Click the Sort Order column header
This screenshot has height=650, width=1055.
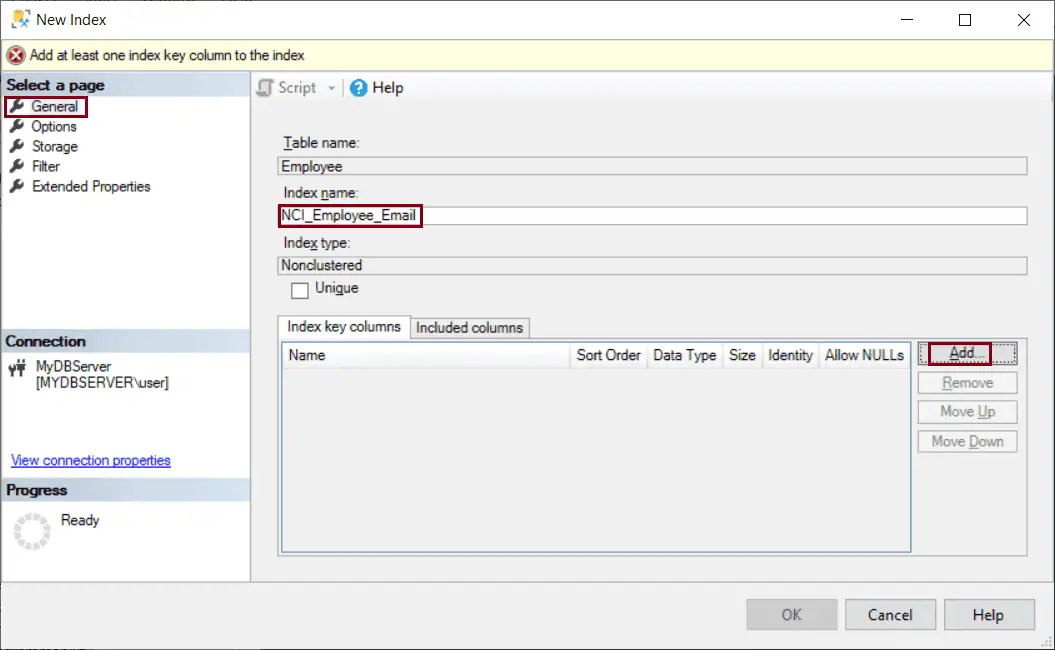pos(608,355)
